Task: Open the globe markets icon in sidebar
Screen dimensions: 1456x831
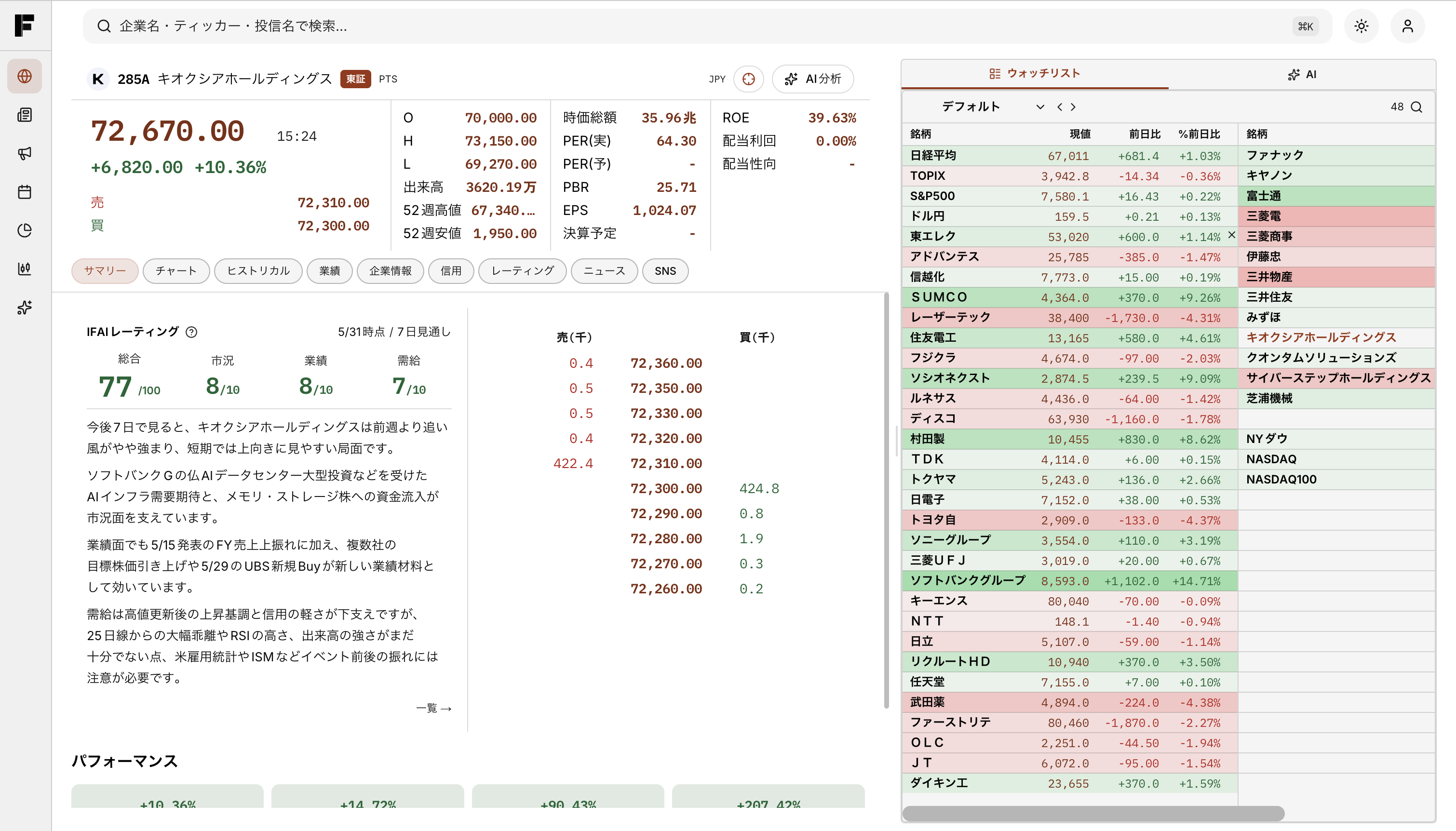Action: pos(25,76)
